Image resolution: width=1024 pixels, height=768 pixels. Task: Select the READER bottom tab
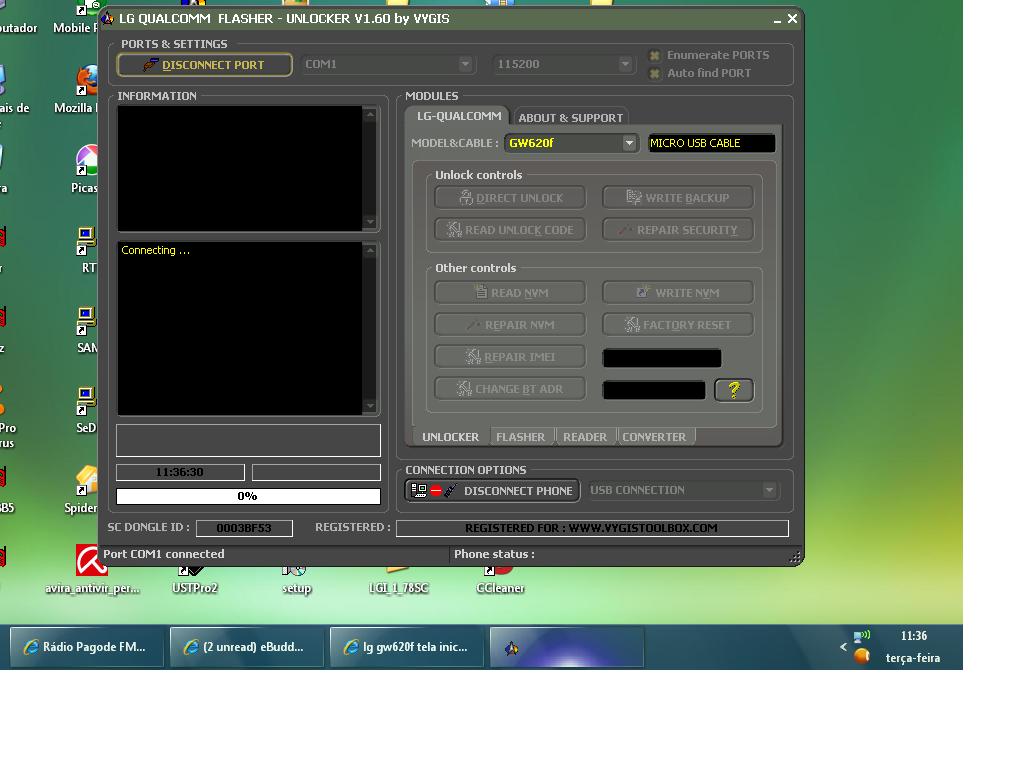(x=584, y=437)
